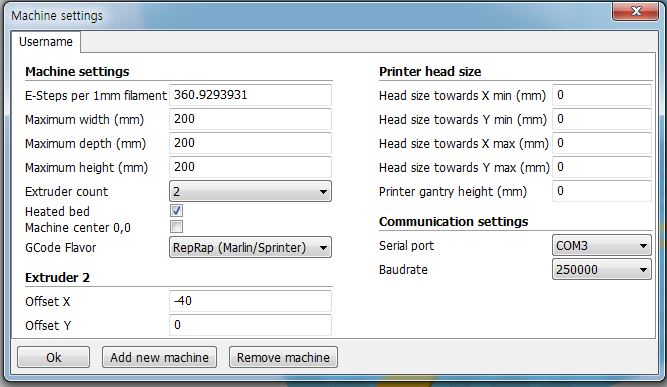Click Head size towards Y min field

tap(601, 119)
